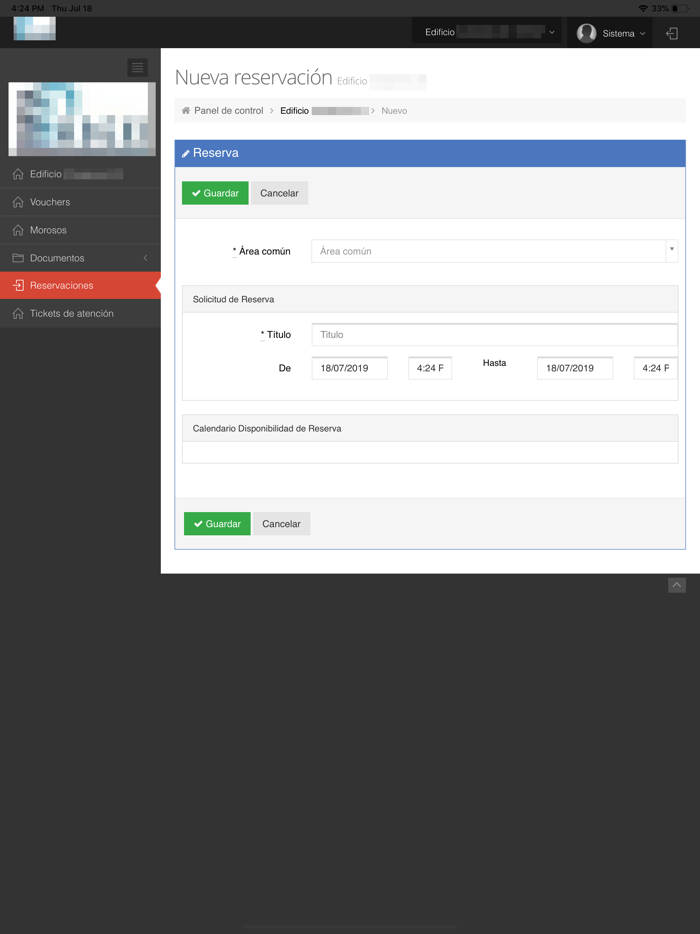The image size is (700, 934).
Task: Click the bottom Cancelar button
Action: click(x=281, y=524)
